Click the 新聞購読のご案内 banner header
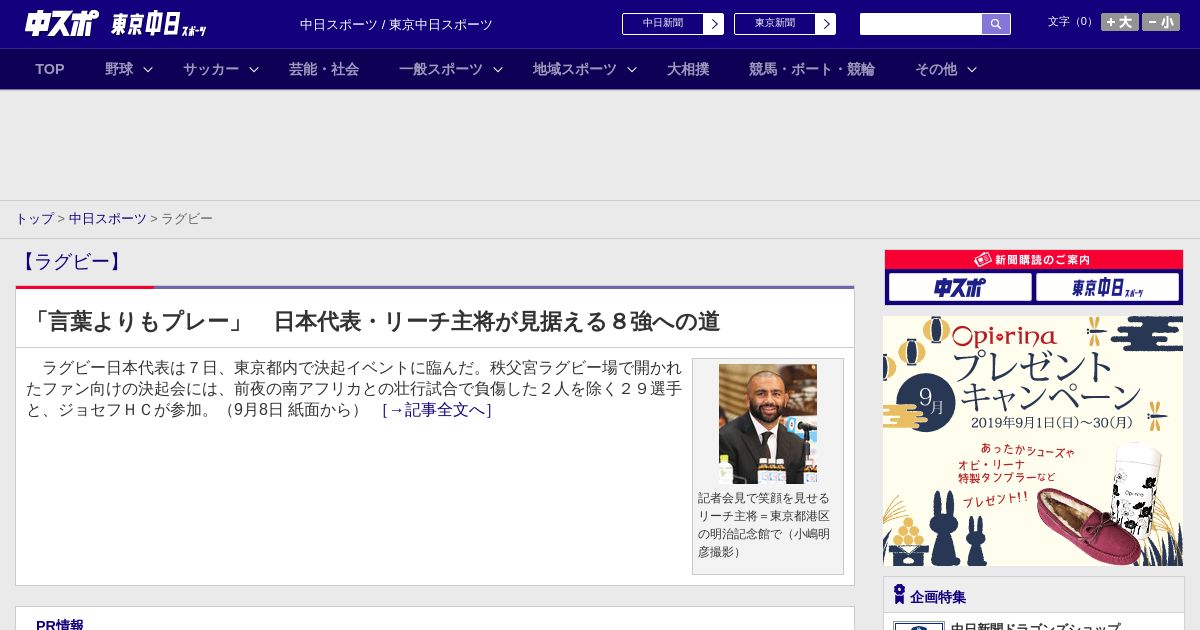This screenshot has width=1200, height=630. coord(1033,259)
